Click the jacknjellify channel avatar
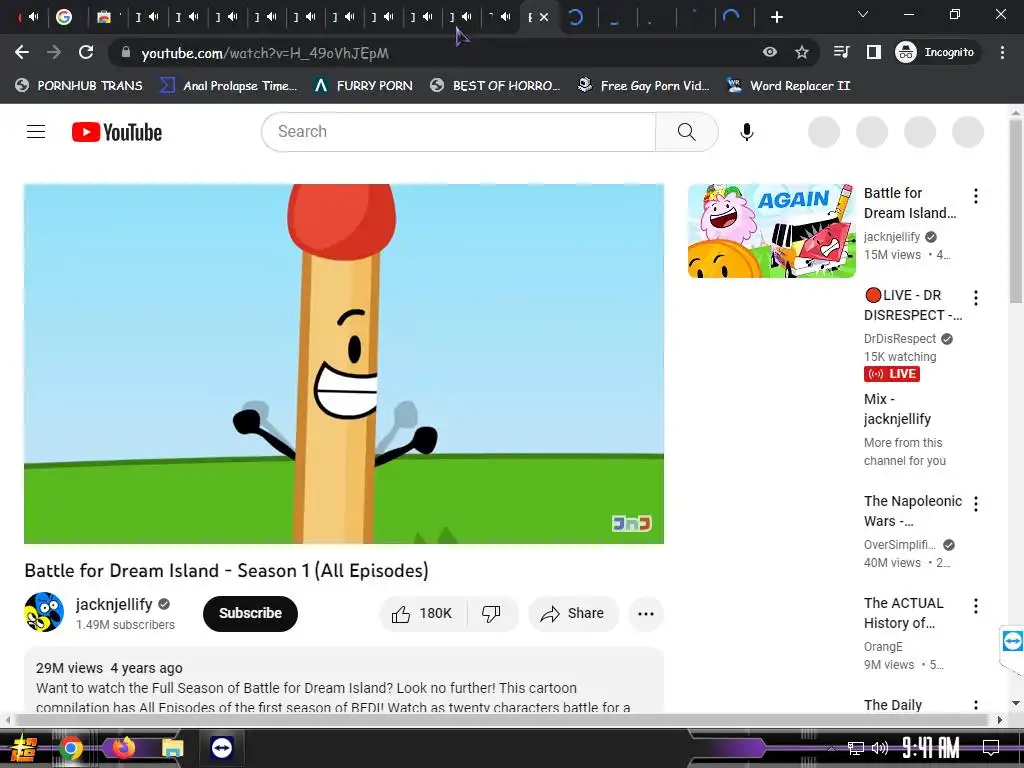 pyautogui.click(x=44, y=612)
